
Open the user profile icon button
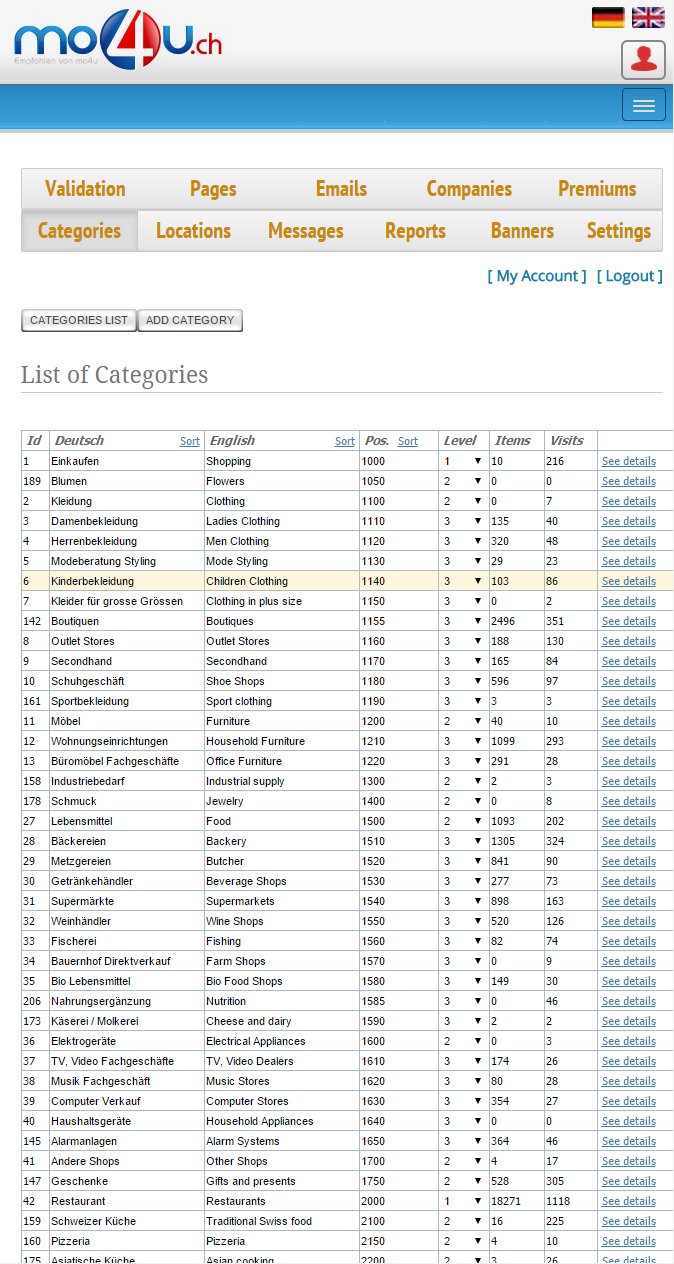click(x=643, y=60)
